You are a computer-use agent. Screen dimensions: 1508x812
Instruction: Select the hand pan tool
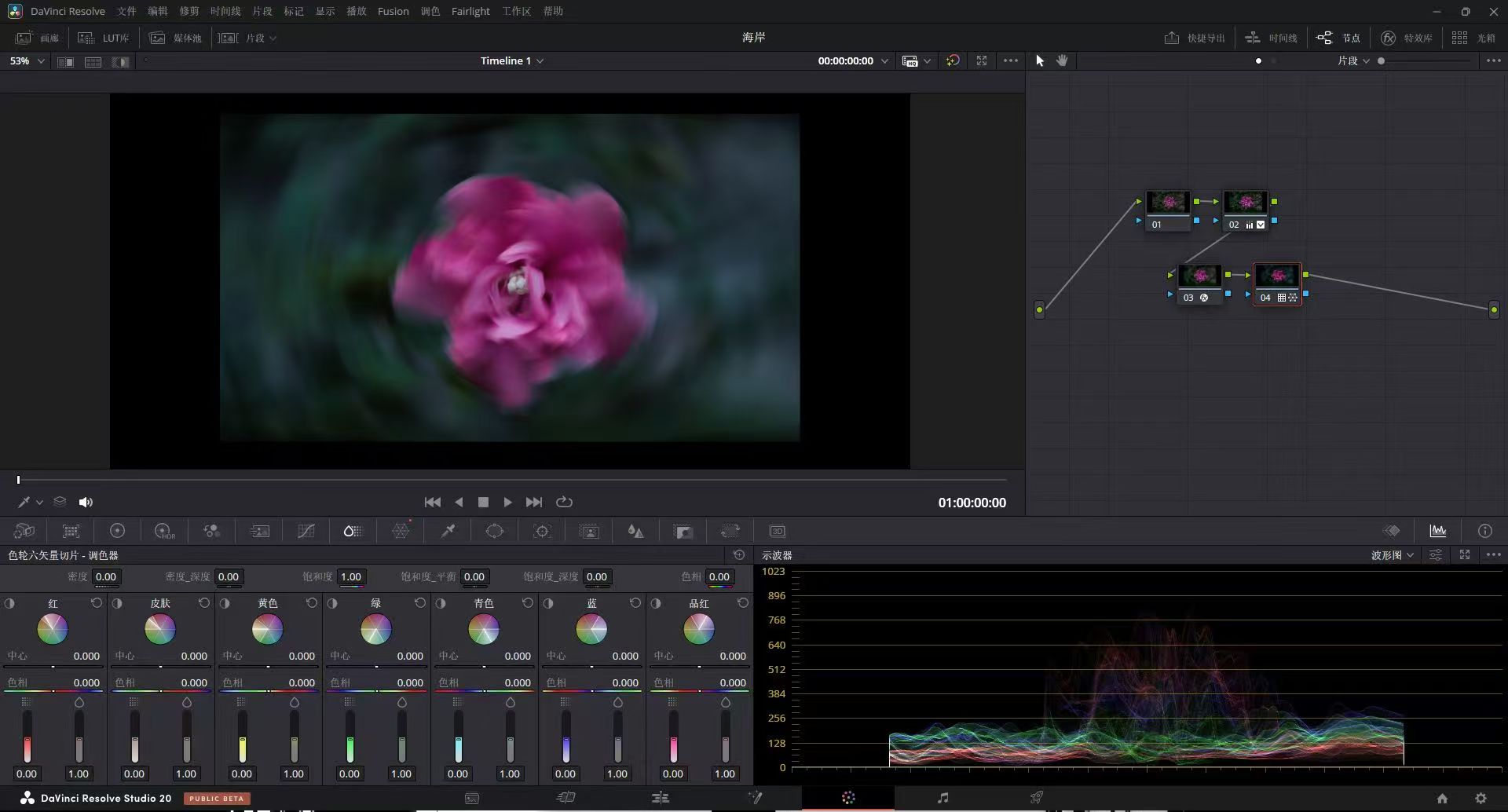click(x=1062, y=60)
